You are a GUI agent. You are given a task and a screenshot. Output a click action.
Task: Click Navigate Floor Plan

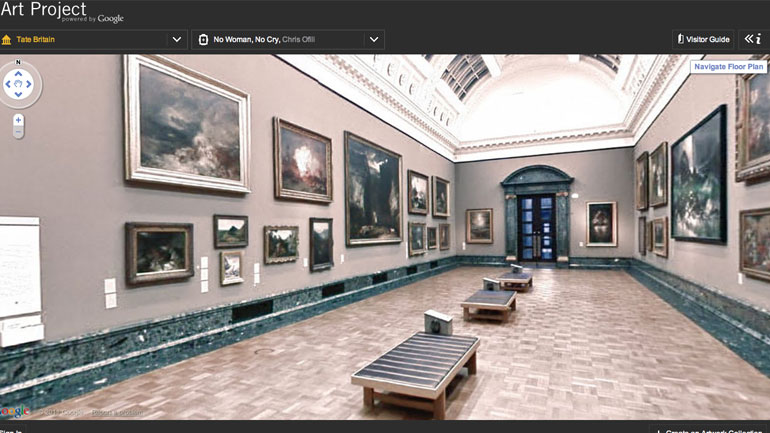pyautogui.click(x=728, y=67)
